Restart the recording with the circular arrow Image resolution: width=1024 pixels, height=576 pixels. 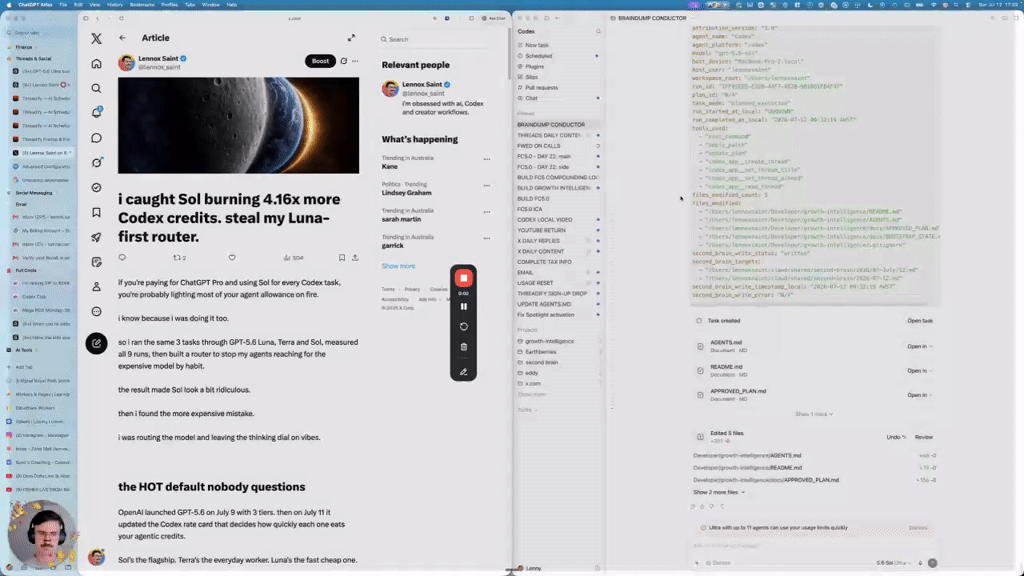coord(464,327)
